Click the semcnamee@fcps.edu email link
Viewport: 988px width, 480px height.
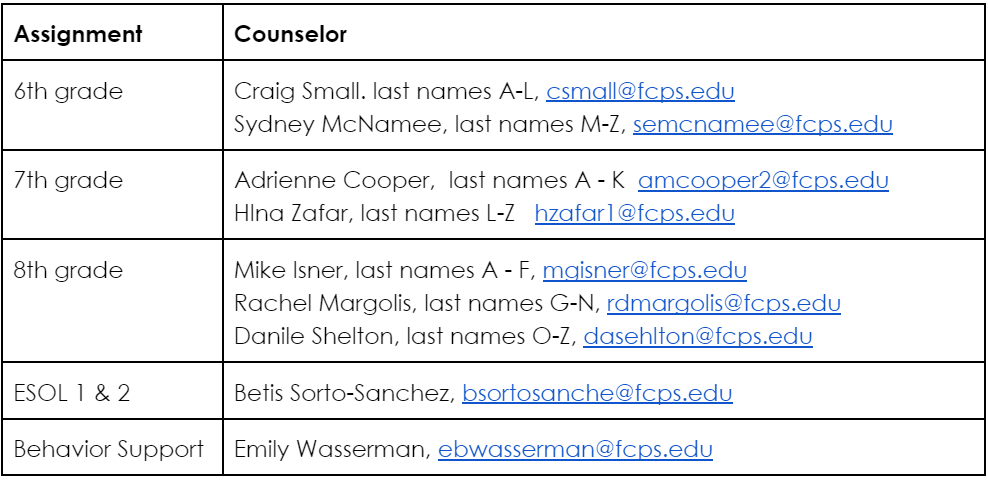(x=762, y=125)
